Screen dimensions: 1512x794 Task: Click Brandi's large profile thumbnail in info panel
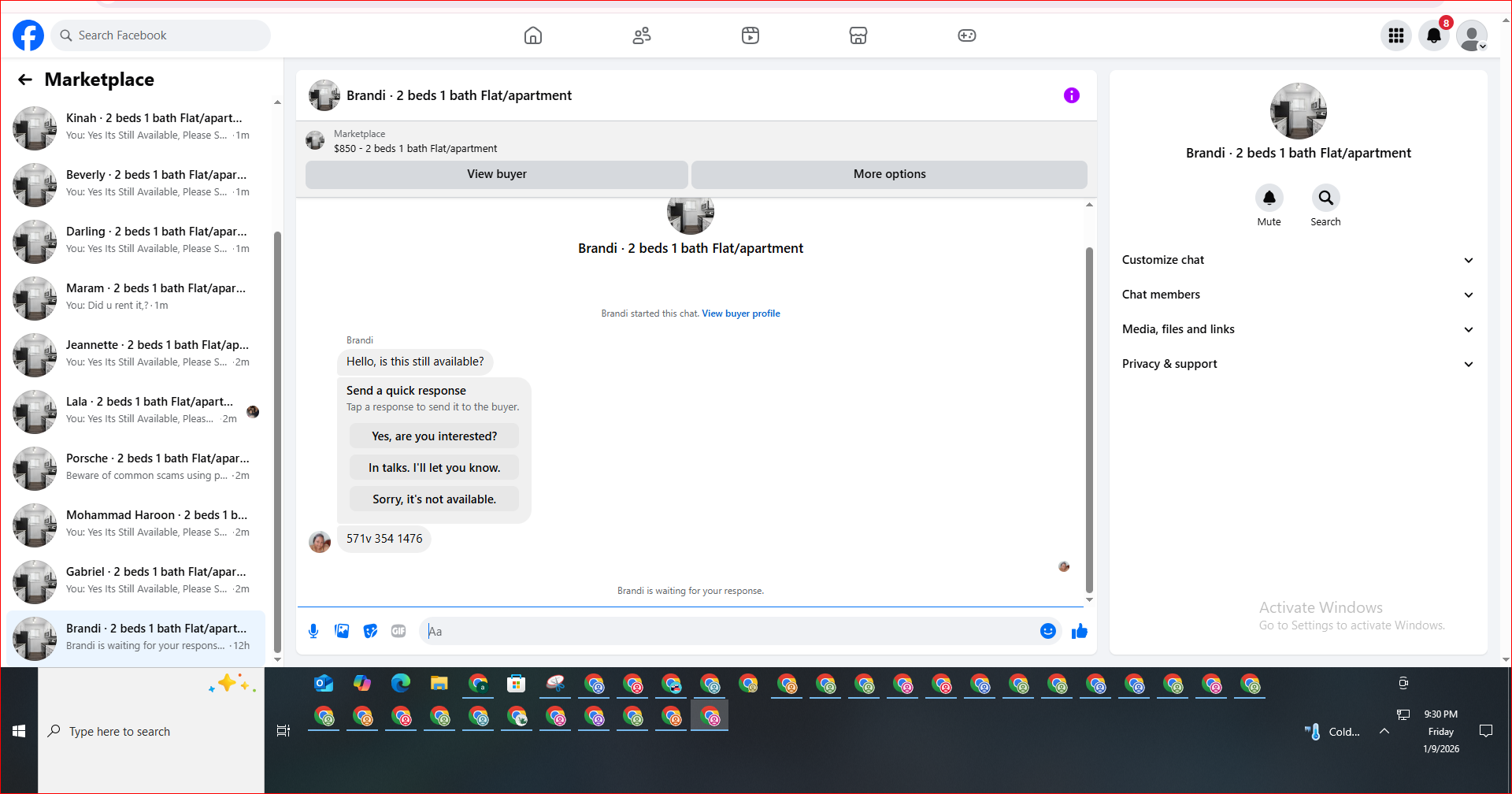point(1298,111)
